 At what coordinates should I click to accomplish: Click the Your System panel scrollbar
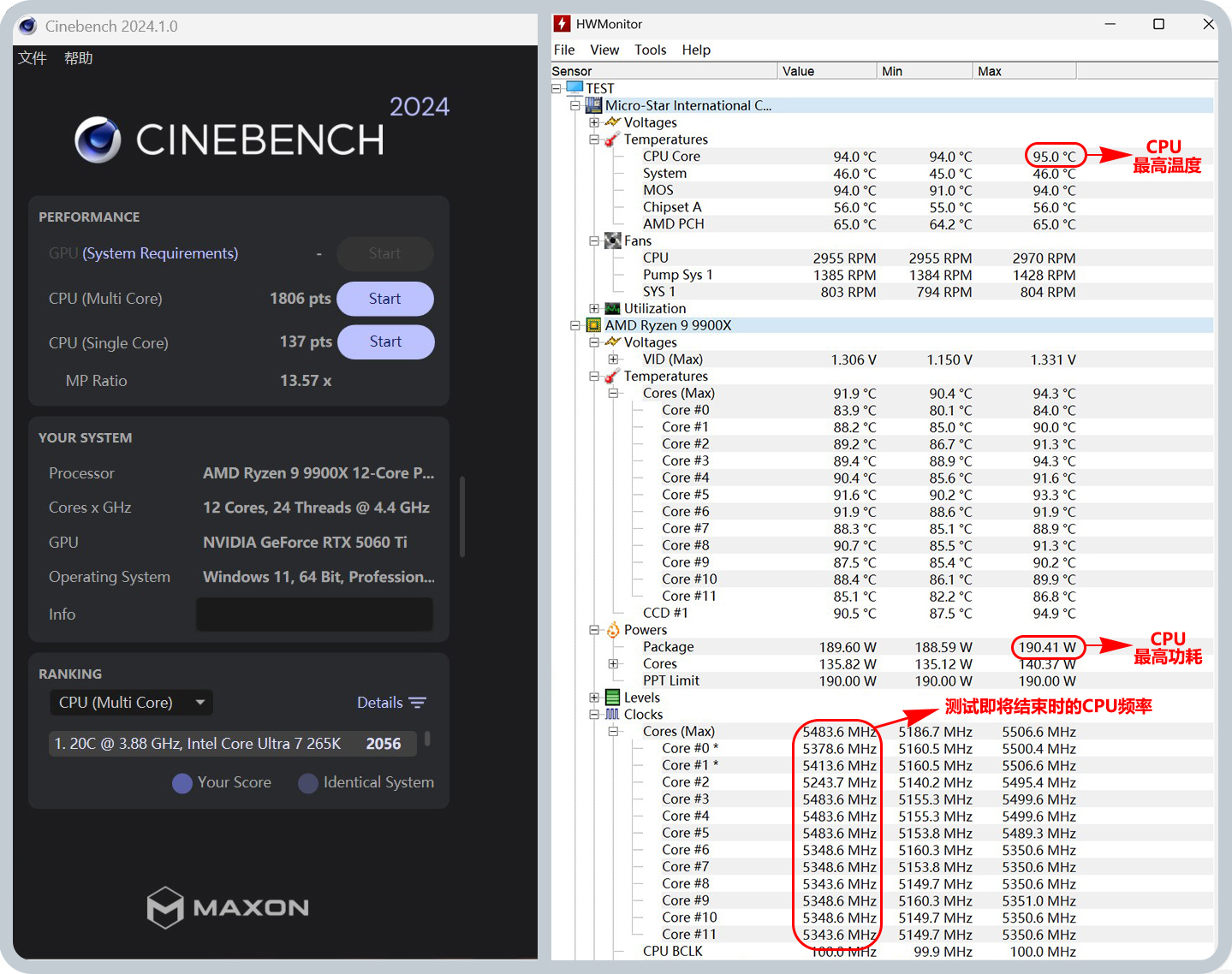coord(462,517)
